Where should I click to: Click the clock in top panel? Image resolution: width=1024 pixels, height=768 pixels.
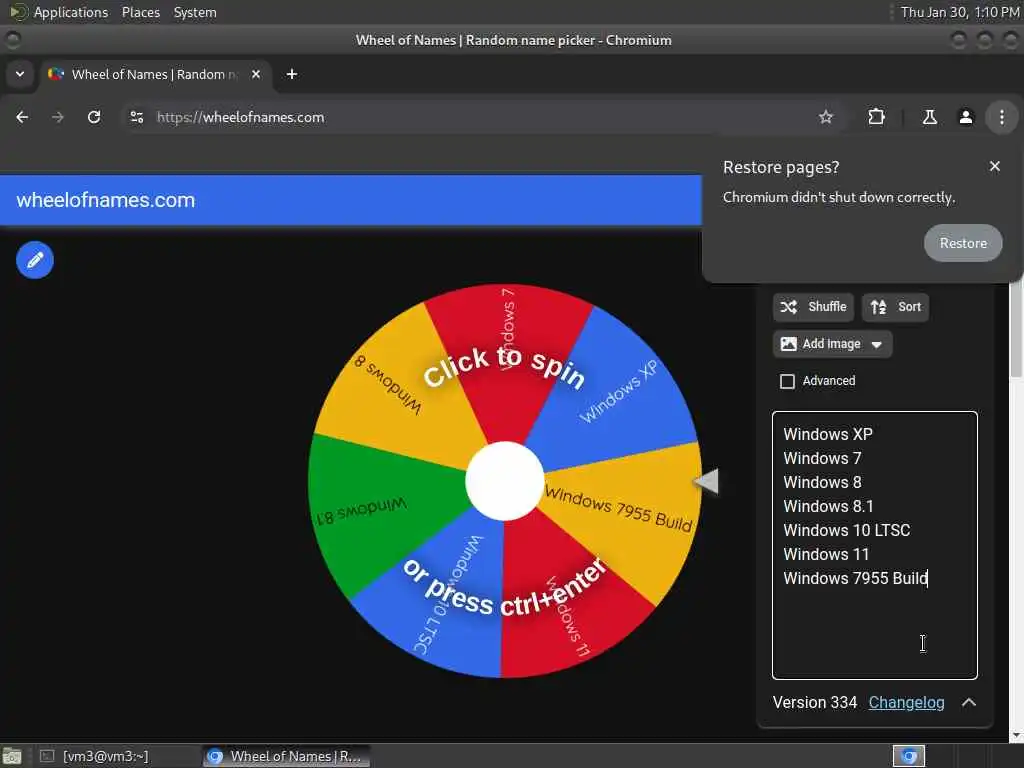(959, 12)
